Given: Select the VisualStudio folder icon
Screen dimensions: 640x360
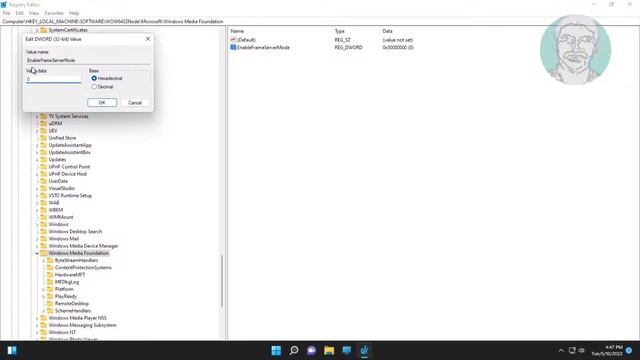Looking at the screenshot, I should coord(44,188).
